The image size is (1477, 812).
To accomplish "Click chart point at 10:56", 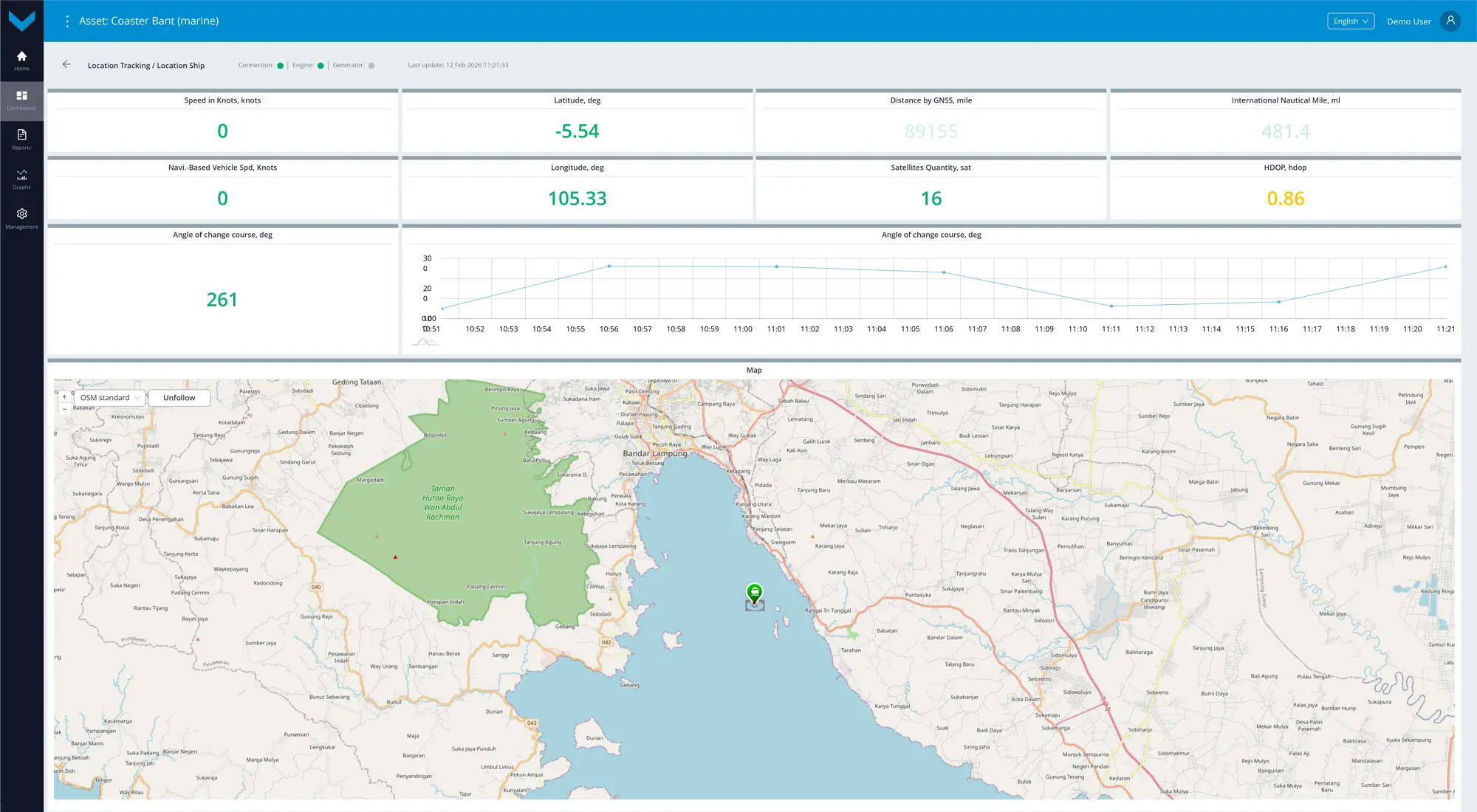I will pos(609,266).
